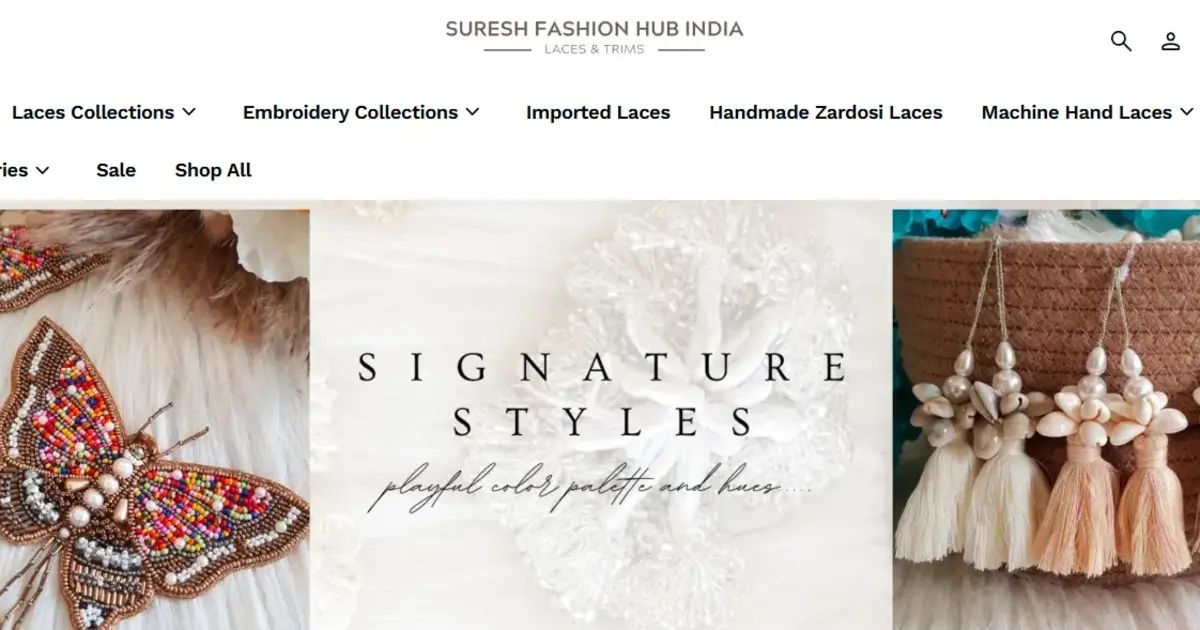Viewport: 1200px width, 630px height.
Task: Open the Imported Laces menu item
Action: pyautogui.click(x=598, y=113)
